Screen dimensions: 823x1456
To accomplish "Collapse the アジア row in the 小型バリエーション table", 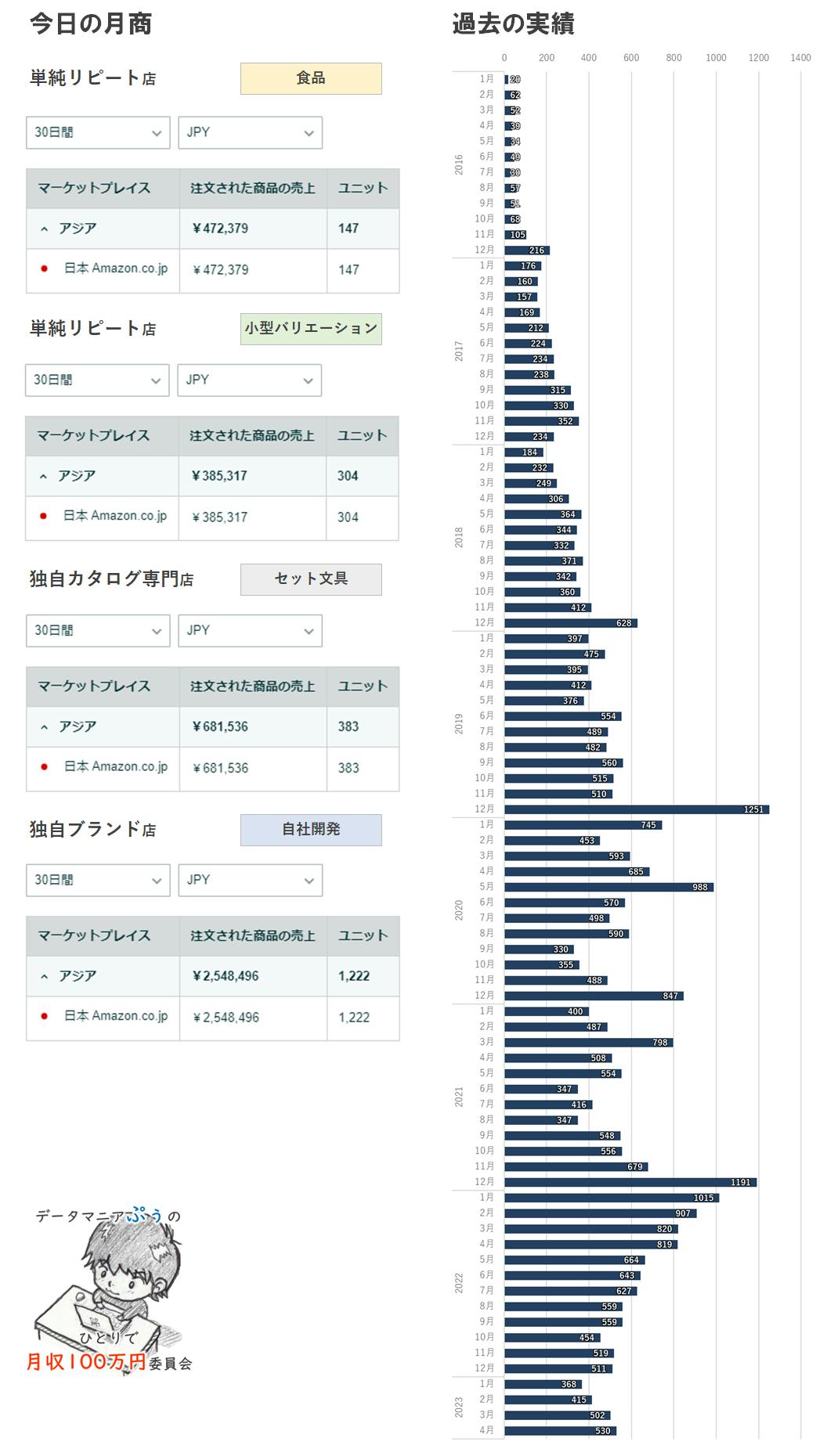I will click(44, 477).
